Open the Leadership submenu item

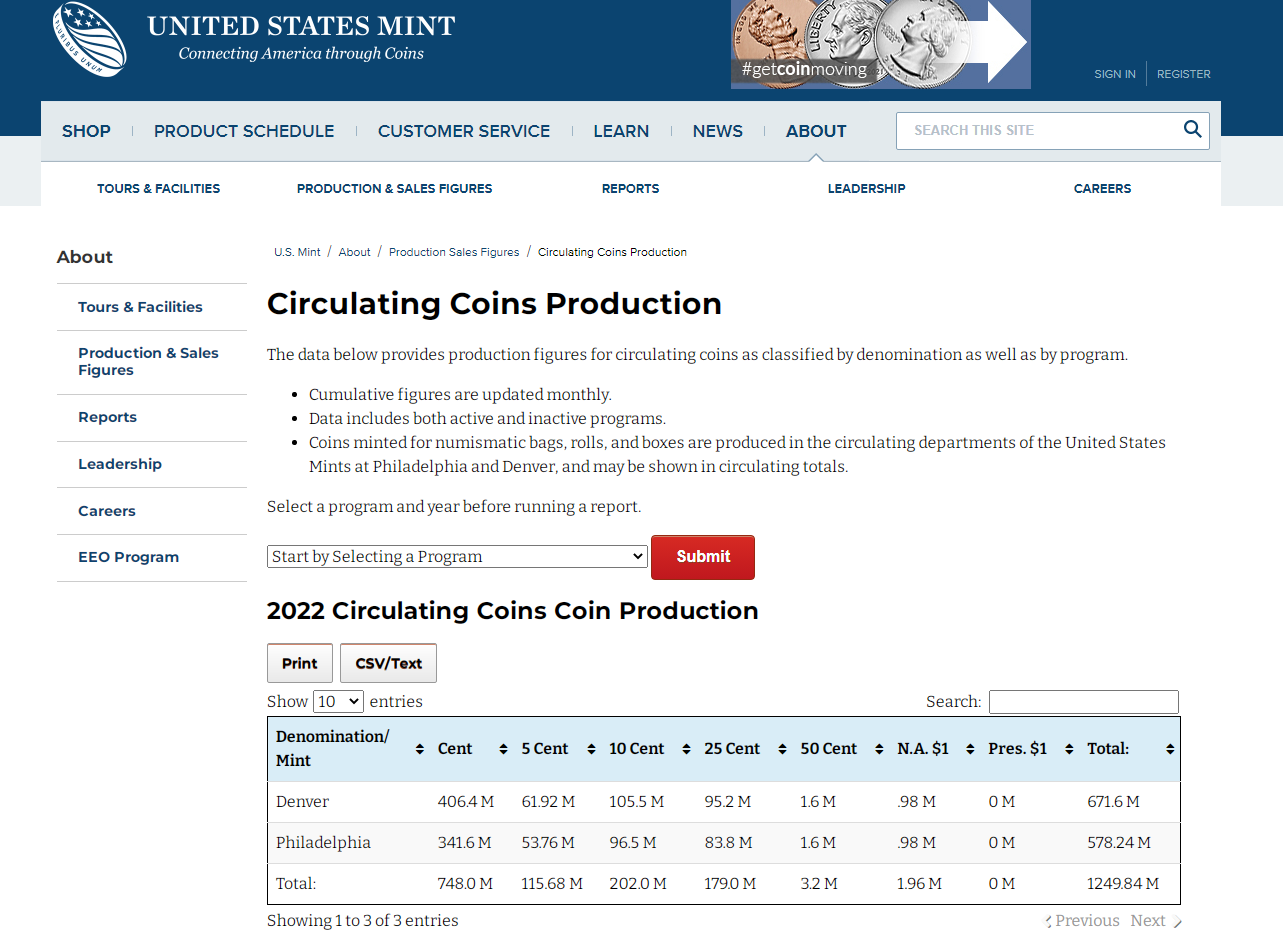coord(866,188)
